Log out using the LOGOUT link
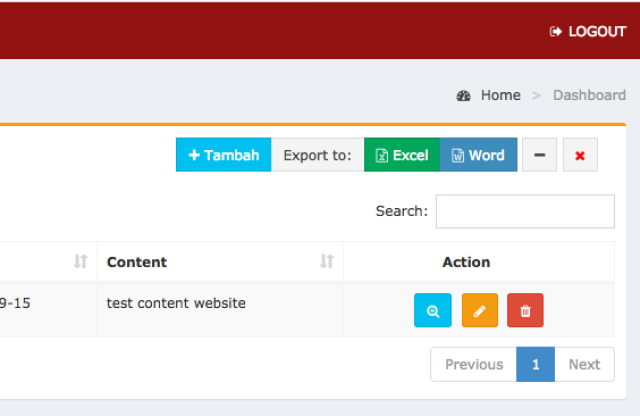 tap(588, 31)
